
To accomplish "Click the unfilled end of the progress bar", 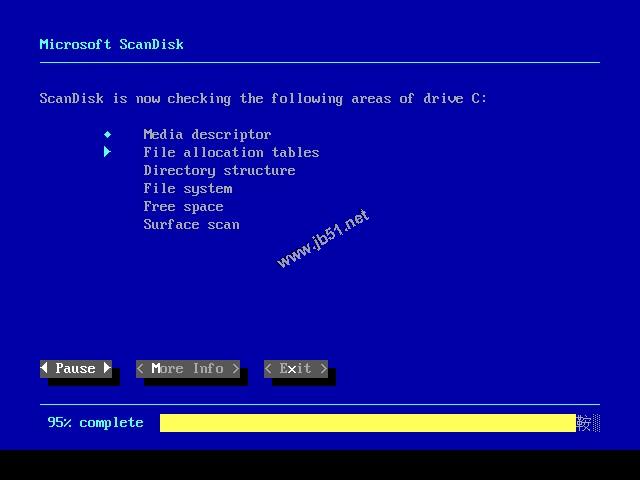I will tap(588, 423).
